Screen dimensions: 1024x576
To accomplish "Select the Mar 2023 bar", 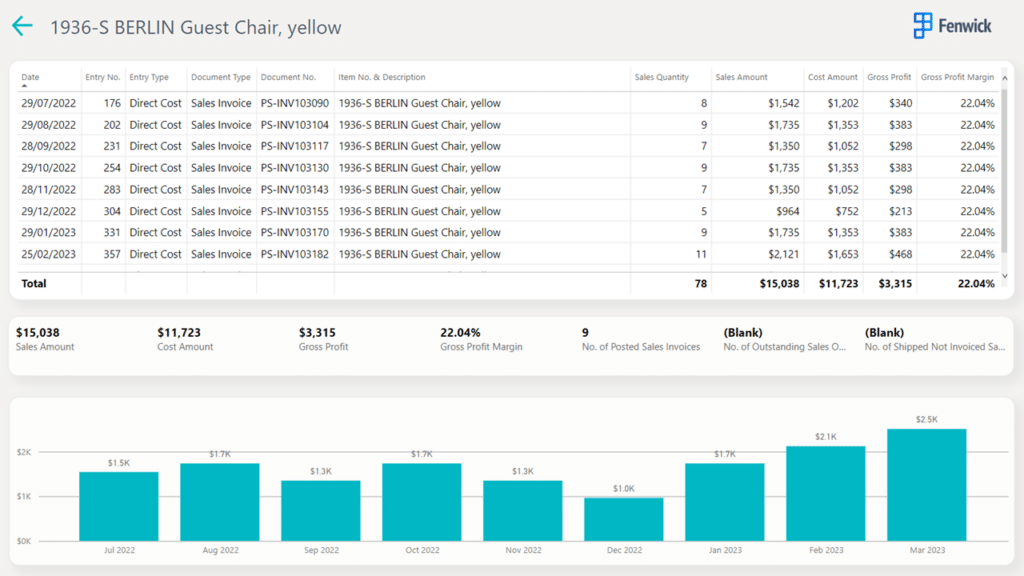I will click(x=926, y=485).
